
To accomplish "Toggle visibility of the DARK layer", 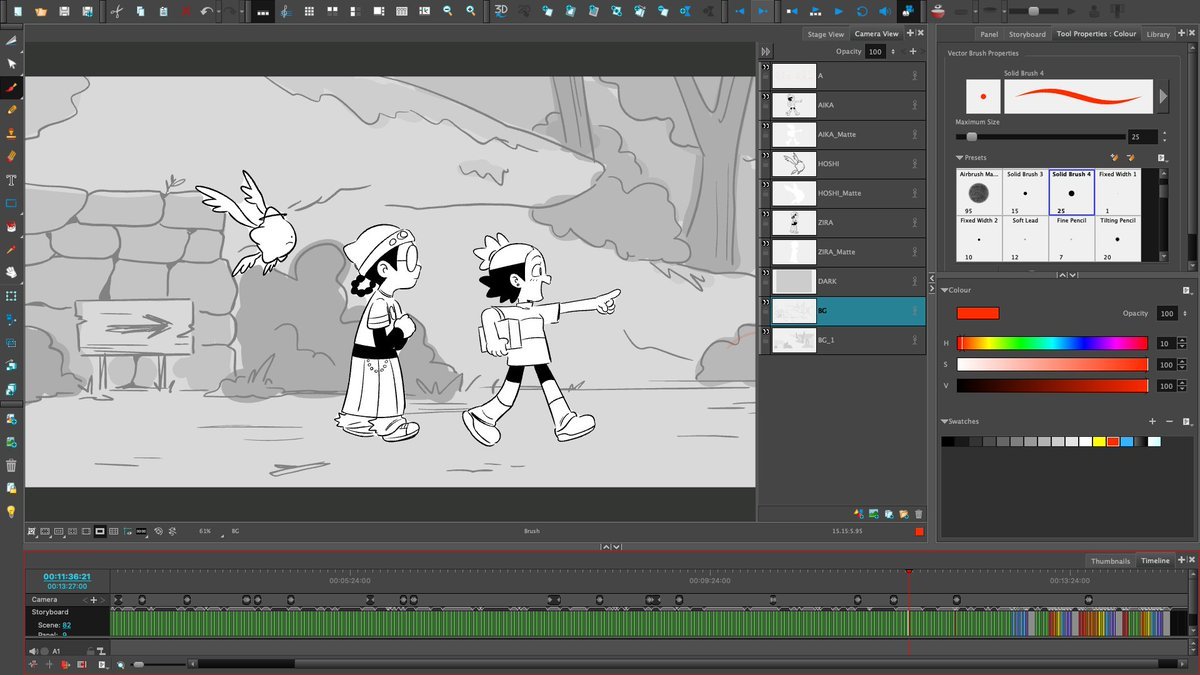I will pyautogui.click(x=766, y=281).
